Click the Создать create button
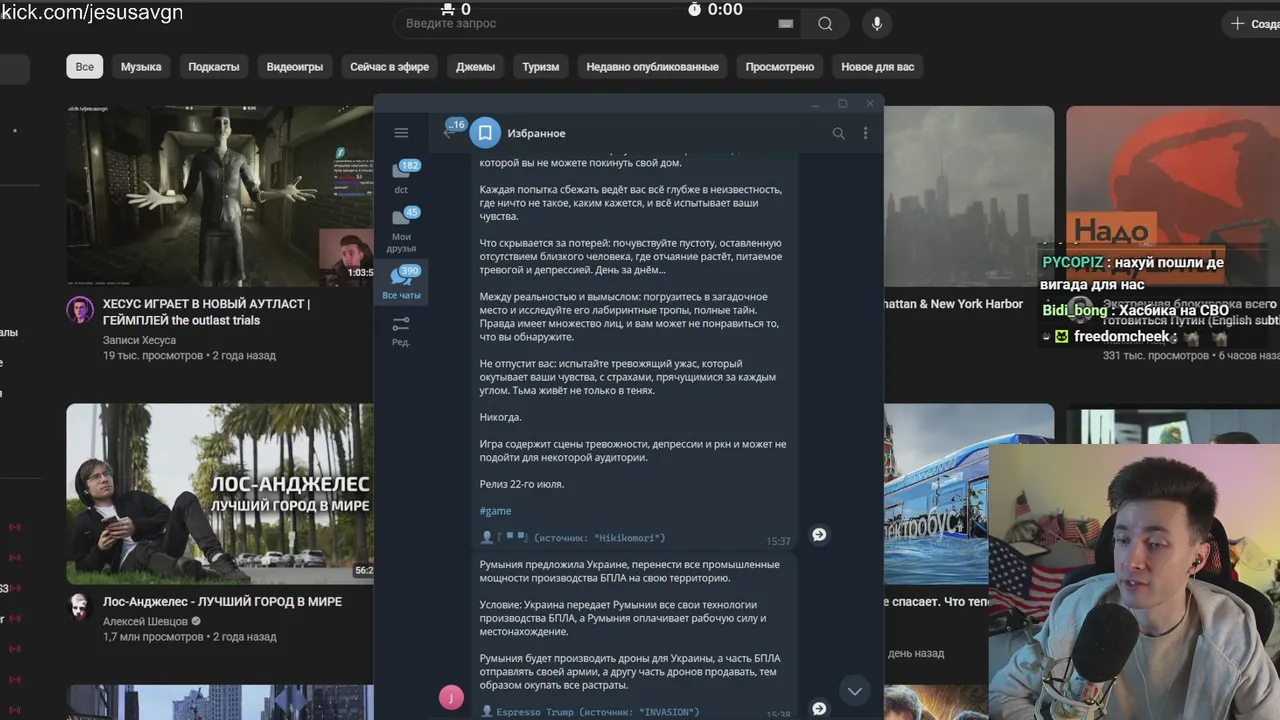The height and width of the screenshot is (720, 1280). (1253, 24)
